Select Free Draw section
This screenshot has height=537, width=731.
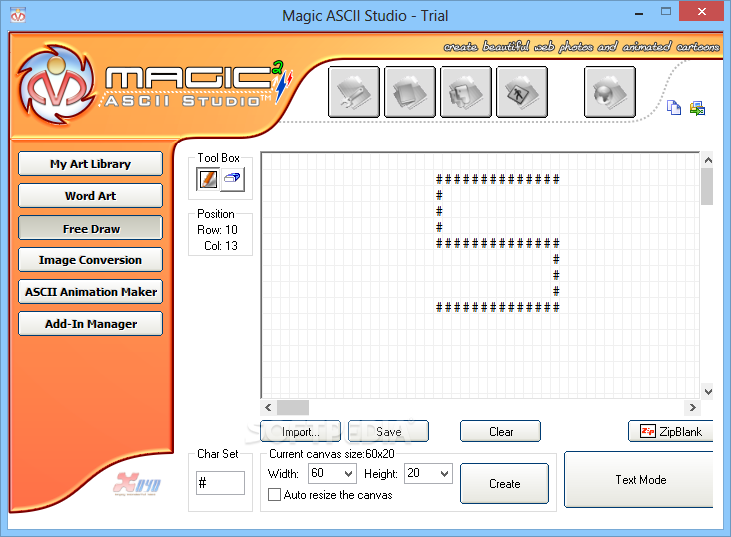(90, 228)
